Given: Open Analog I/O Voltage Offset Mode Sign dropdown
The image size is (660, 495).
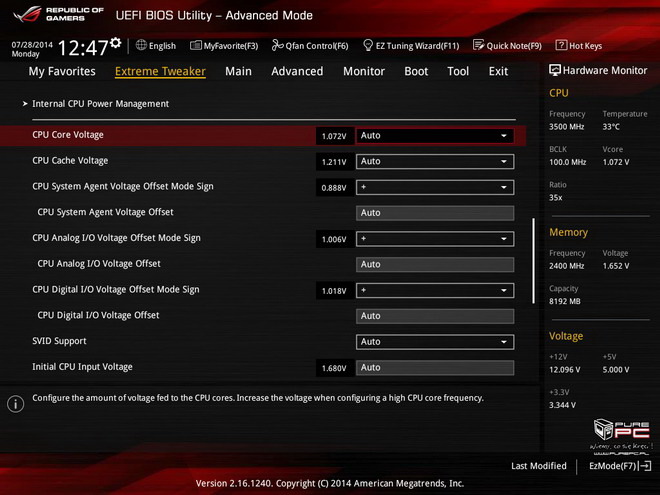Looking at the screenshot, I should [435, 239].
